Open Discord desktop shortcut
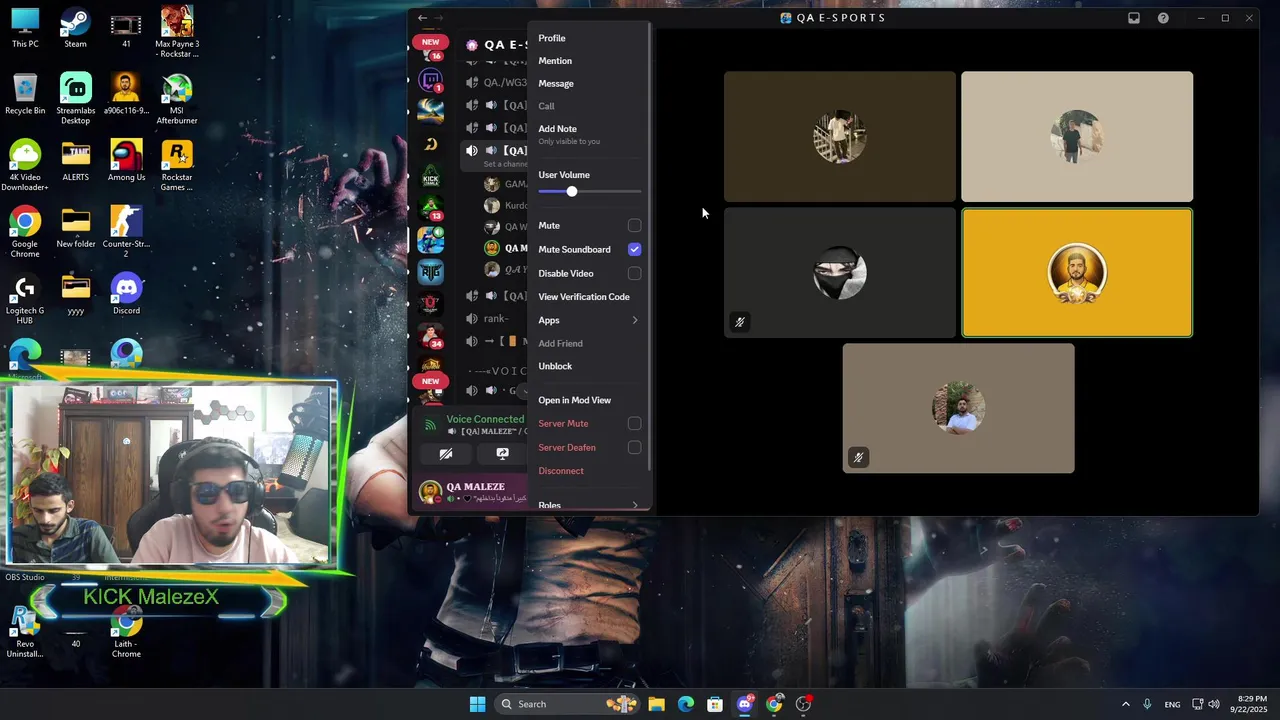The height and width of the screenshot is (720, 1280). (126, 294)
